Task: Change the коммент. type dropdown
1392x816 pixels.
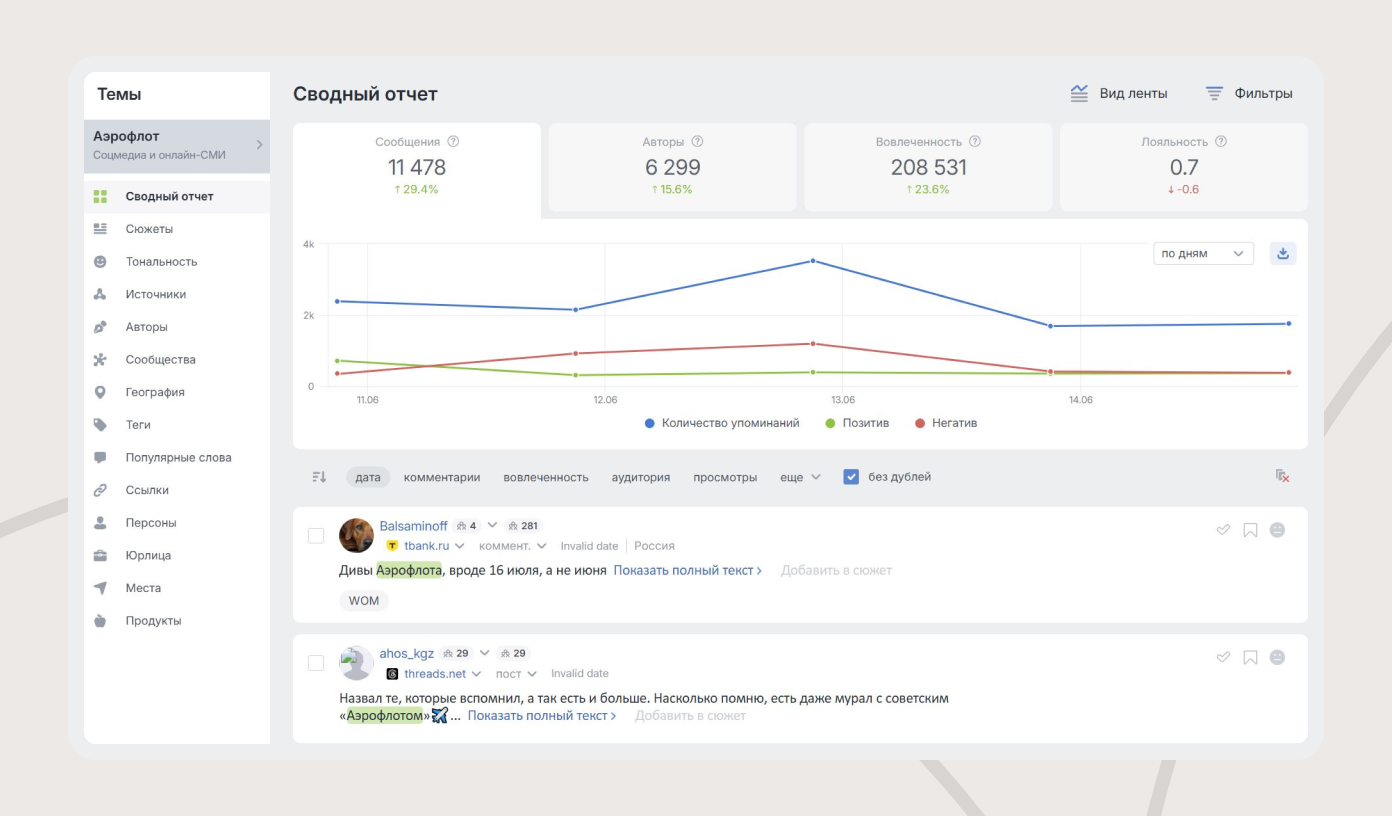Action: click(x=513, y=546)
